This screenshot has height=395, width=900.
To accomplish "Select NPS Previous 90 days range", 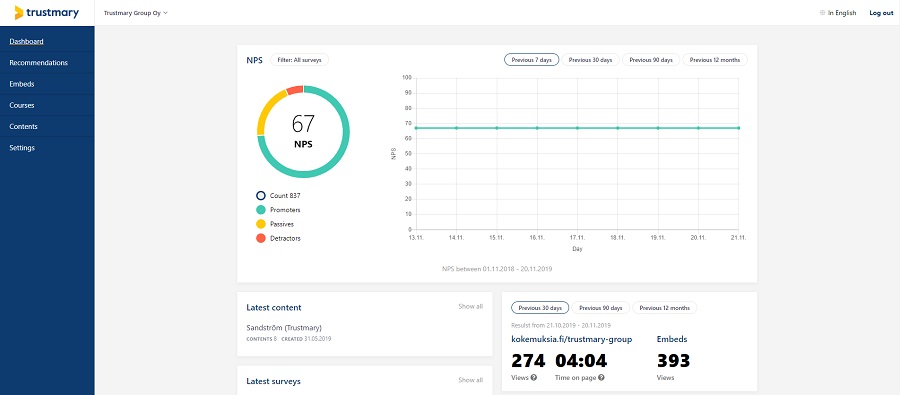I will click(x=651, y=60).
